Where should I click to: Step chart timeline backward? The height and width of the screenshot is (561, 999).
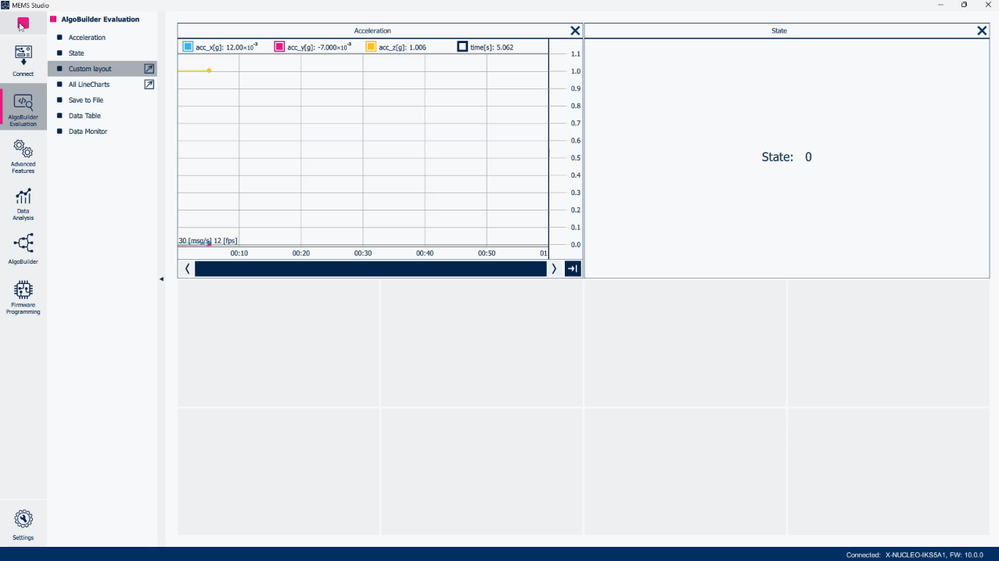tap(187, 269)
